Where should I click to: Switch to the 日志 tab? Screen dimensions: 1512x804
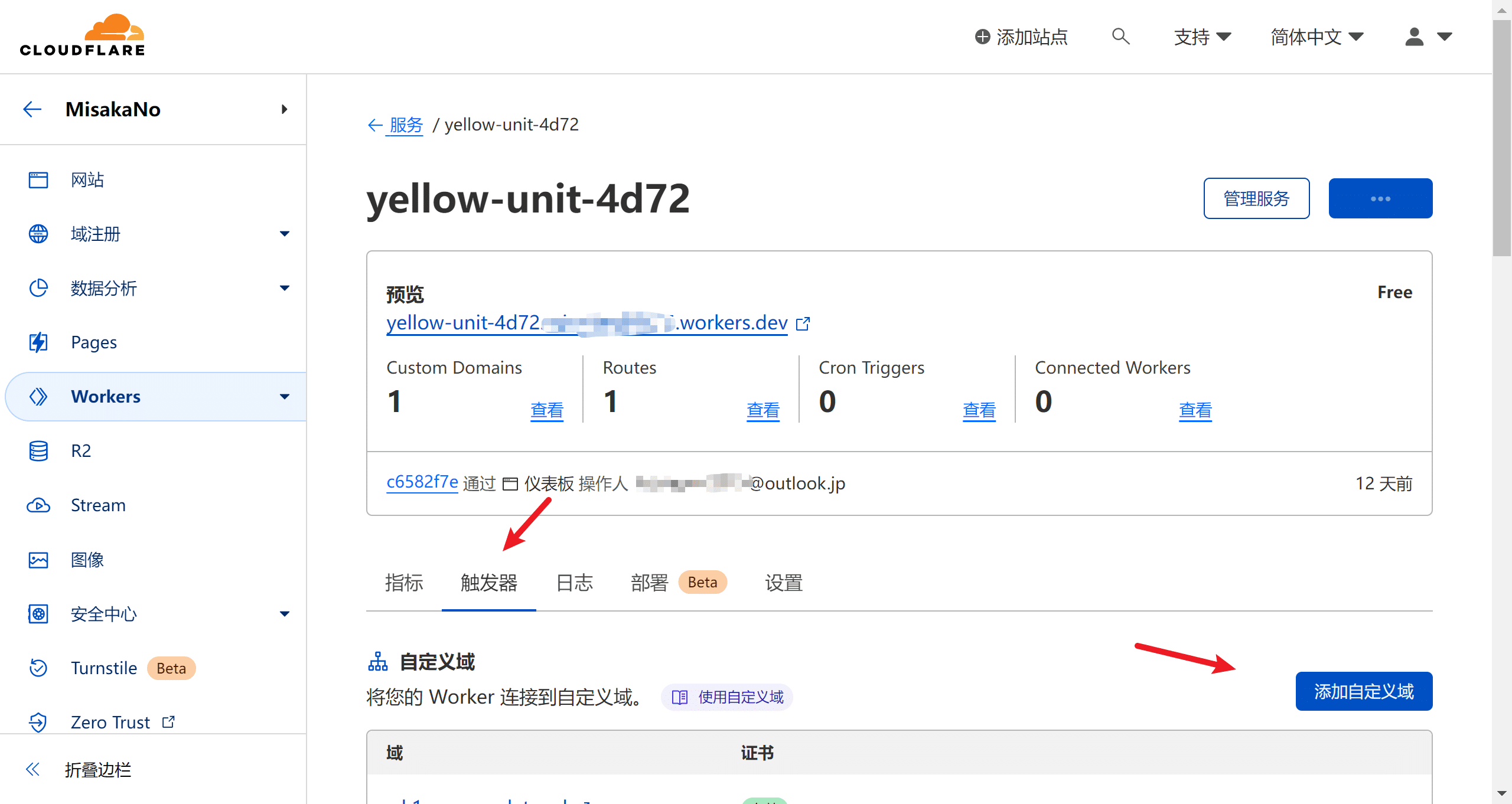click(574, 583)
